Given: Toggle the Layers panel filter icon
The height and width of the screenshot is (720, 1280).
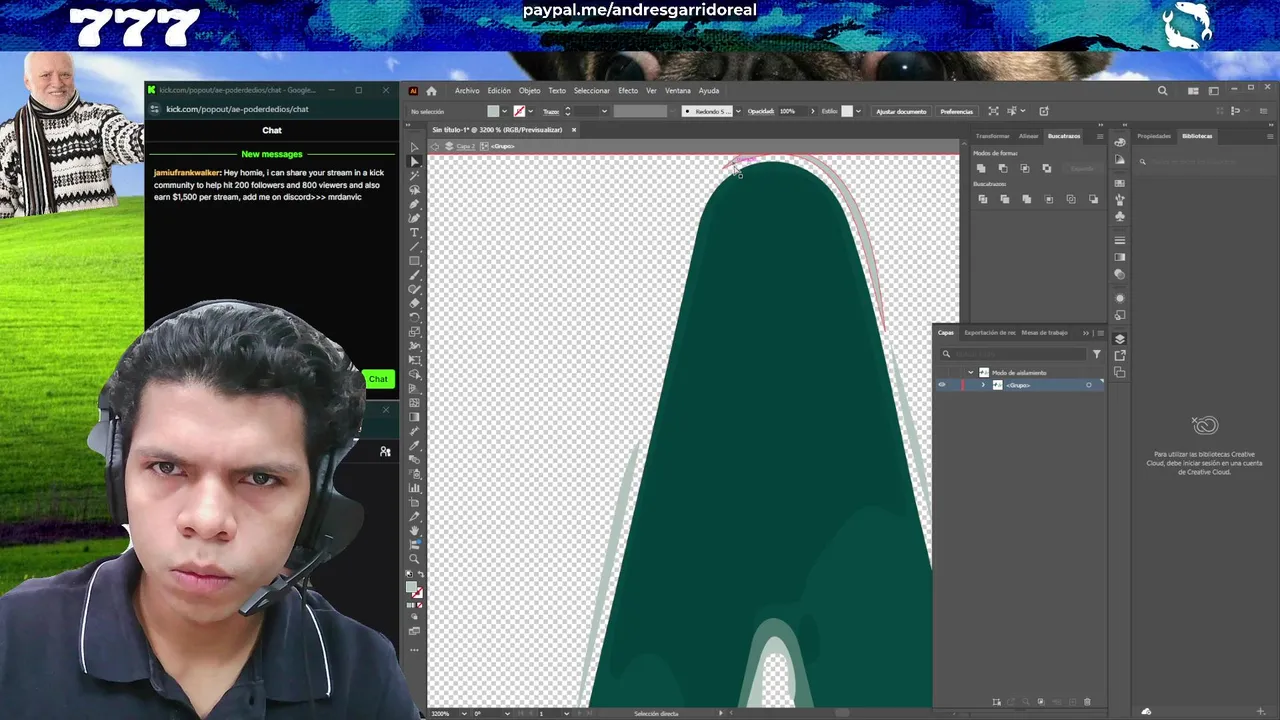Looking at the screenshot, I should click(x=1097, y=354).
